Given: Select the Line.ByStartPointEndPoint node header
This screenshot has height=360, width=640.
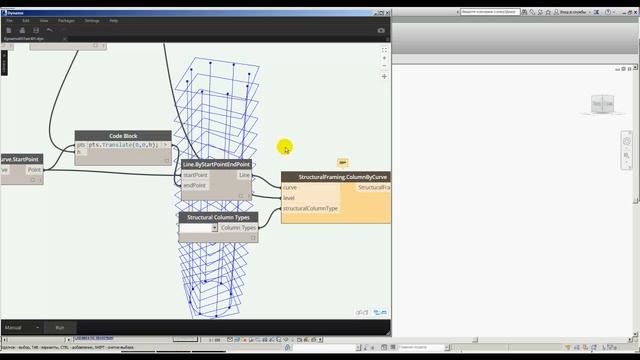Looking at the screenshot, I should (x=216, y=164).
